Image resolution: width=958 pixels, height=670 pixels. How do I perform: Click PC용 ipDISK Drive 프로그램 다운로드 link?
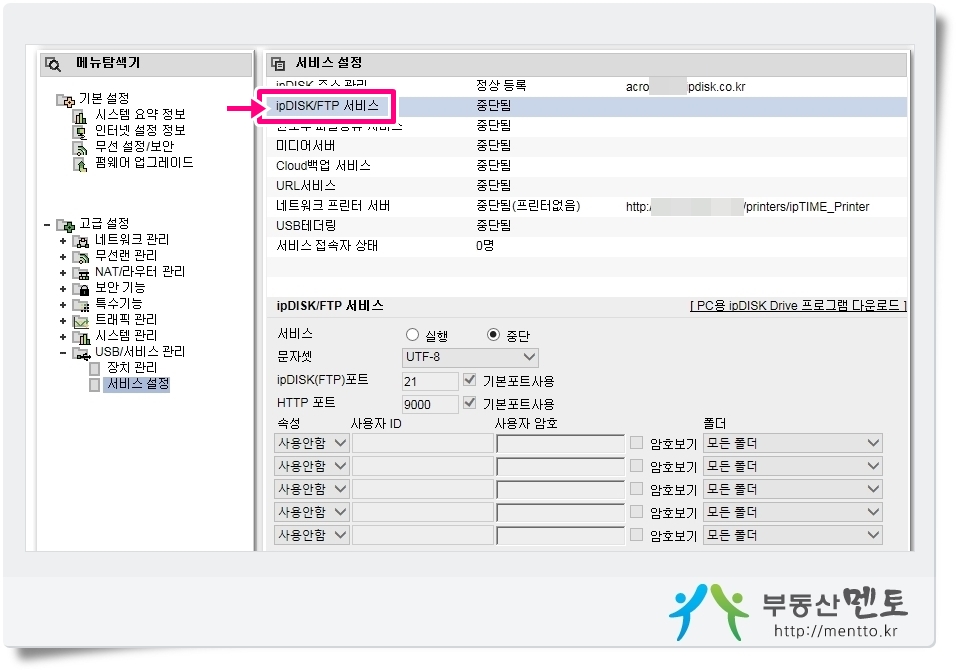[x=798, y=305]
